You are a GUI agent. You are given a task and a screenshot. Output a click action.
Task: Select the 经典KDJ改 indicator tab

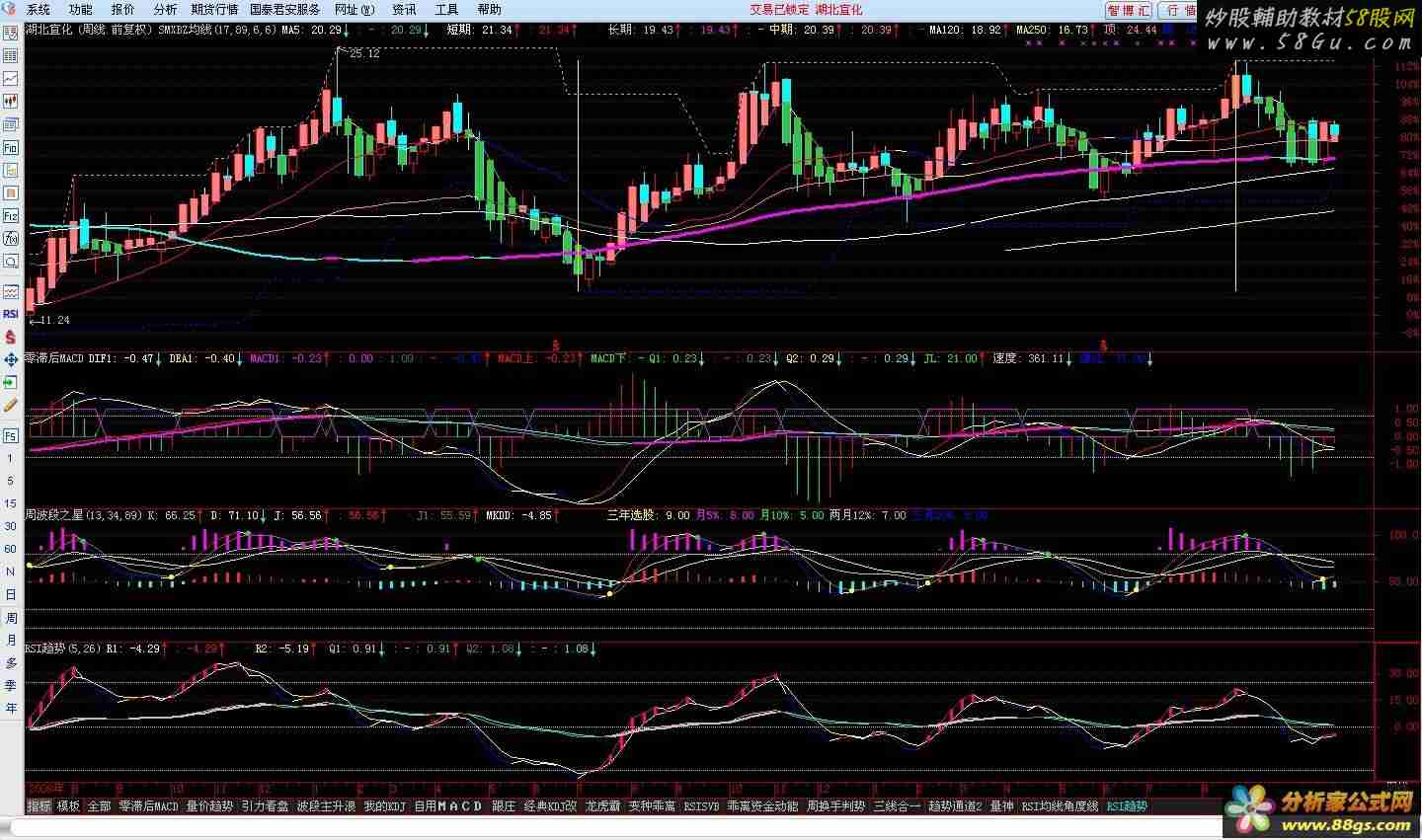pyautogui.click(x=550, y=806)
